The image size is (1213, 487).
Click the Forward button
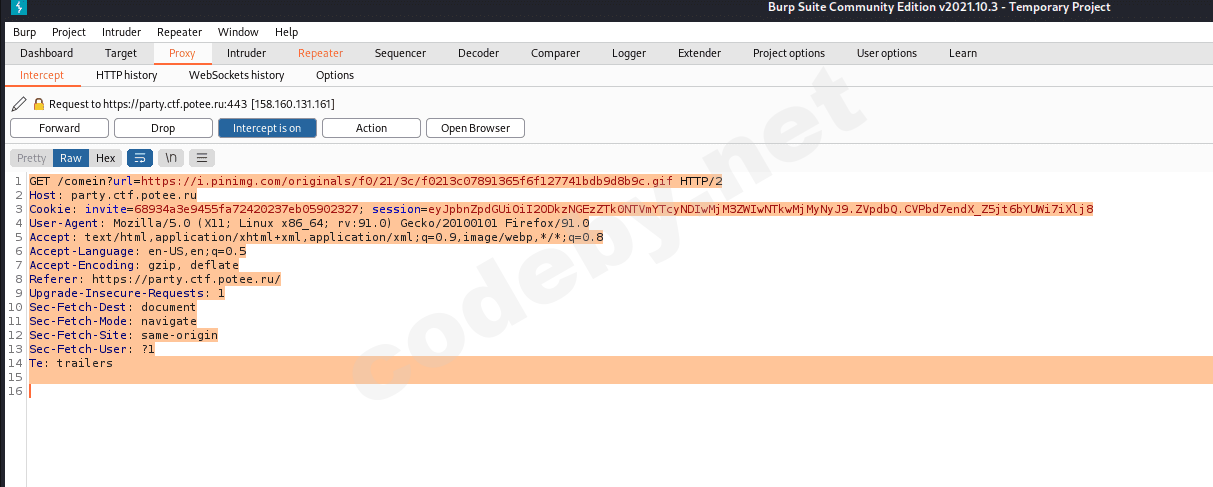coord(60,128)
